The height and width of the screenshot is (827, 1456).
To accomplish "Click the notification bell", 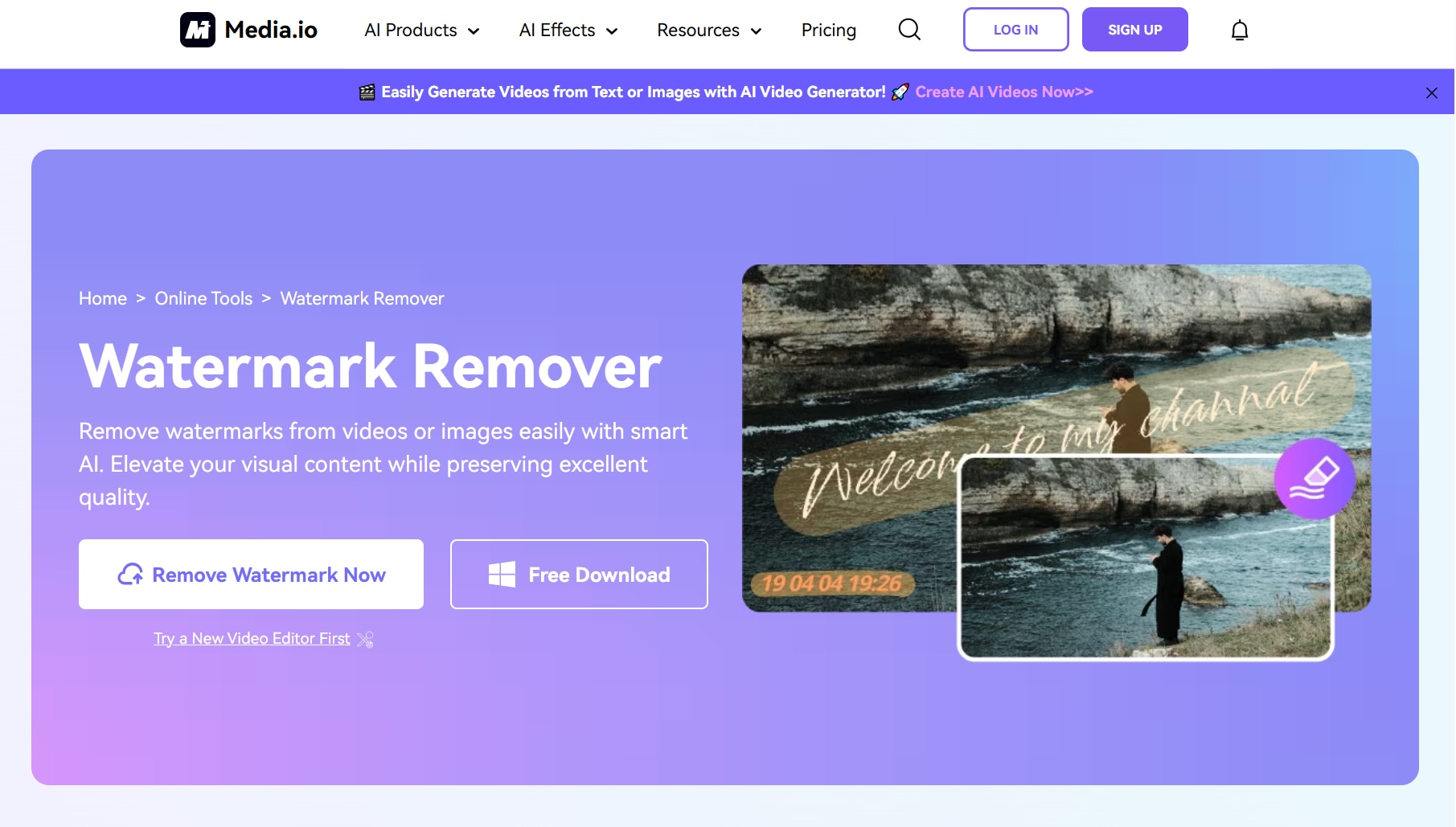I will tap(1239, 30).
